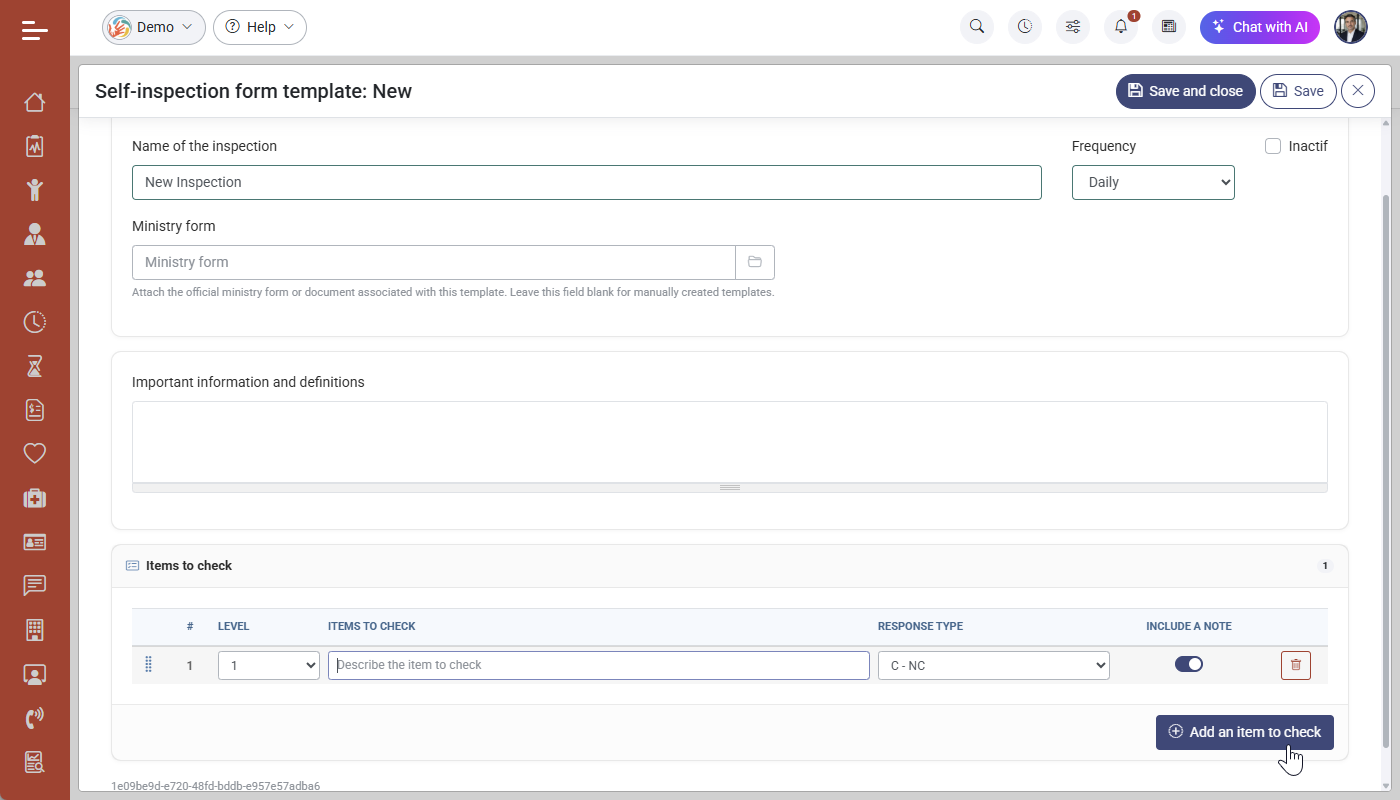This screenshot has height=800, width=1400.
Task: Grab the drag handle of item row 1
Action: (148, 665)
